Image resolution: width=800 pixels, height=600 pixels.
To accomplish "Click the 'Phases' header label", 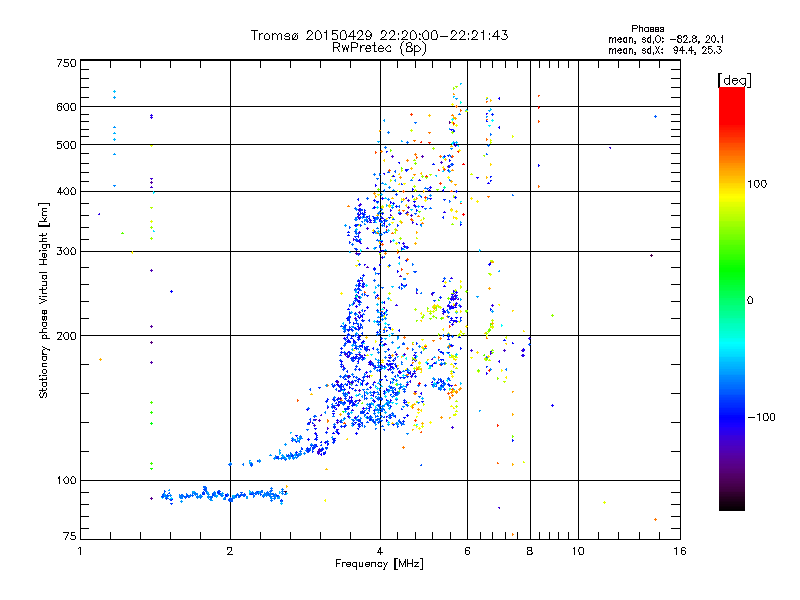I will click(x=647, y=29).
